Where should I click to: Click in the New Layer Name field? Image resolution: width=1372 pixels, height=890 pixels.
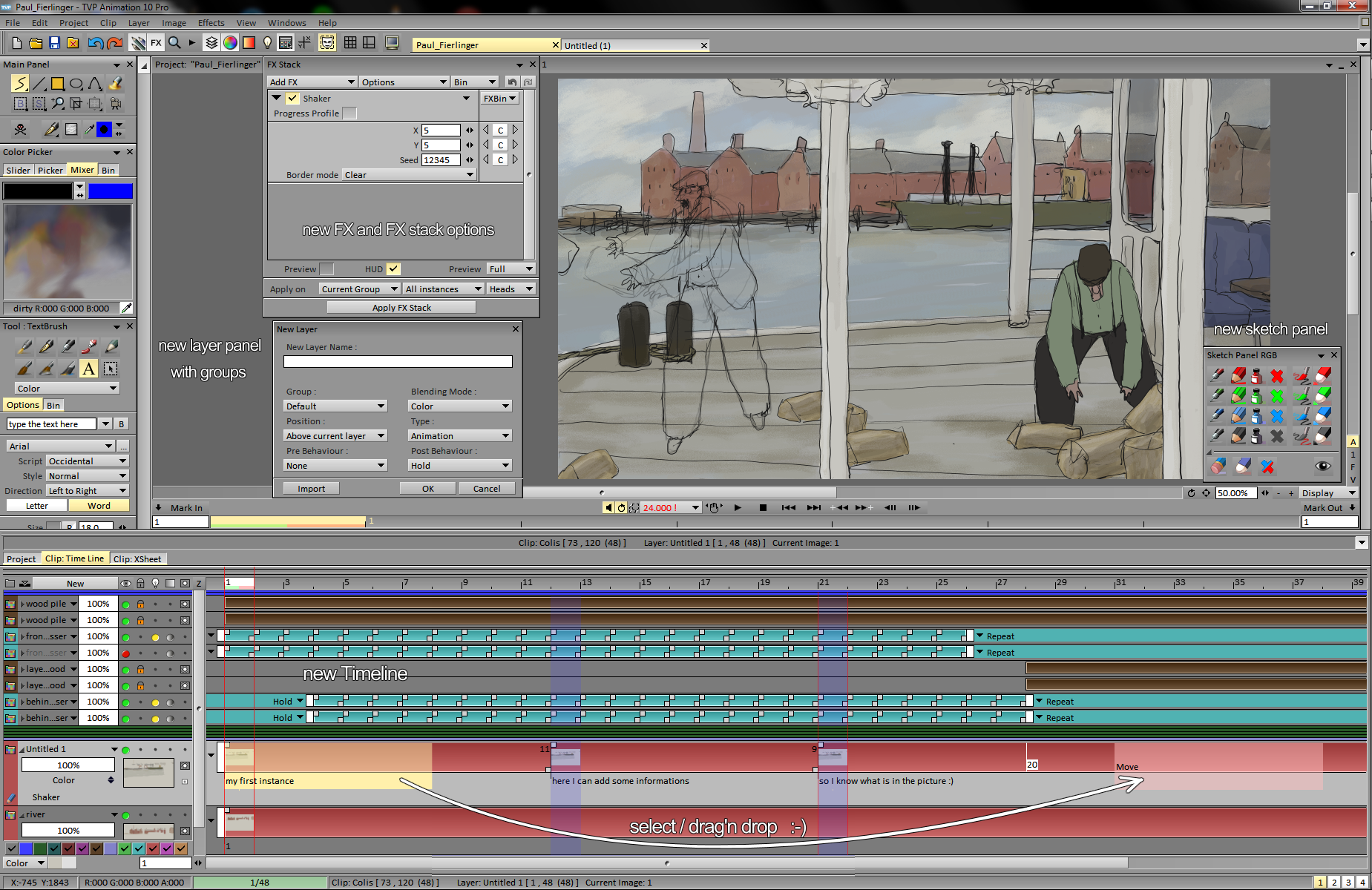[x=398, y=362]
